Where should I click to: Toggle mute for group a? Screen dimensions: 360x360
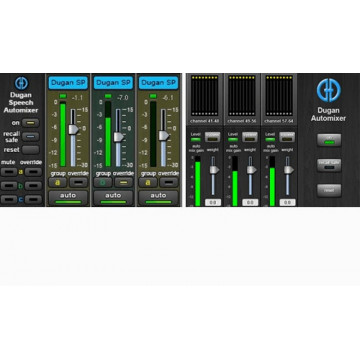pyautogui.click(x=9, y=172)
